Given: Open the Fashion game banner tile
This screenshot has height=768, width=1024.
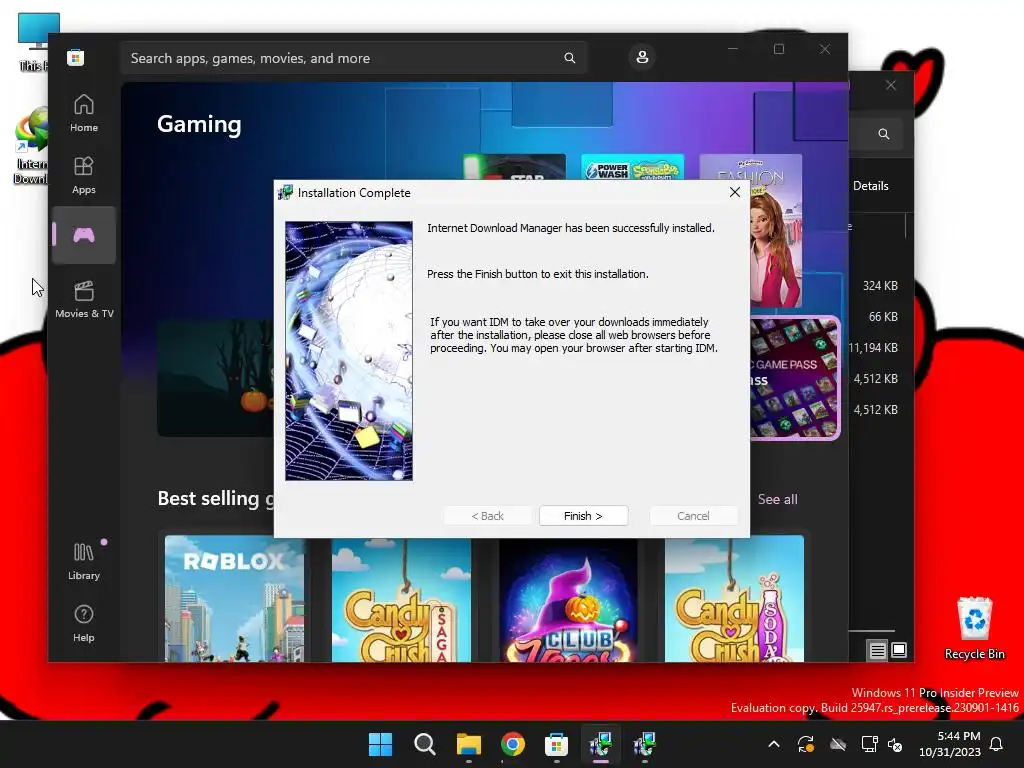Looking at the screenshot, I should click(776, 231).
